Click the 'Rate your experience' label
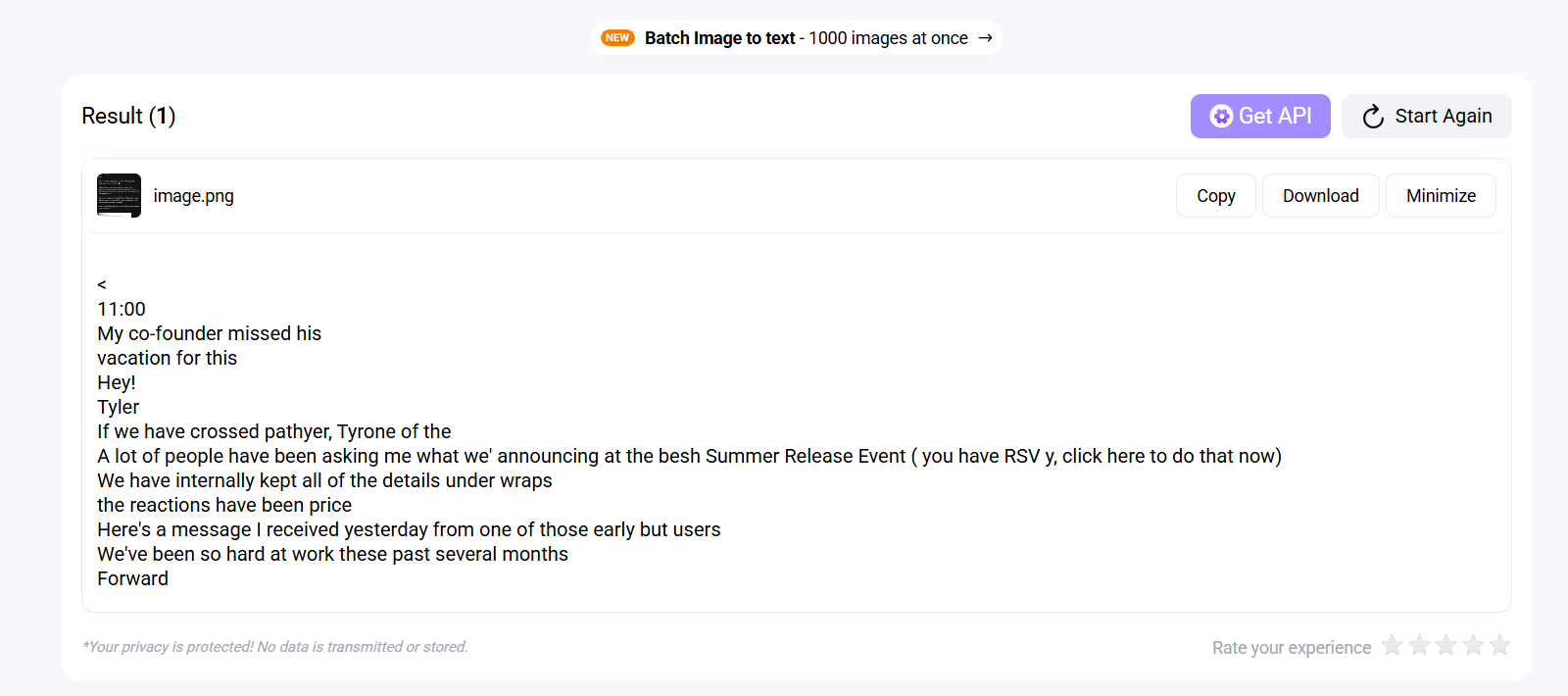 click(1292, 648)
